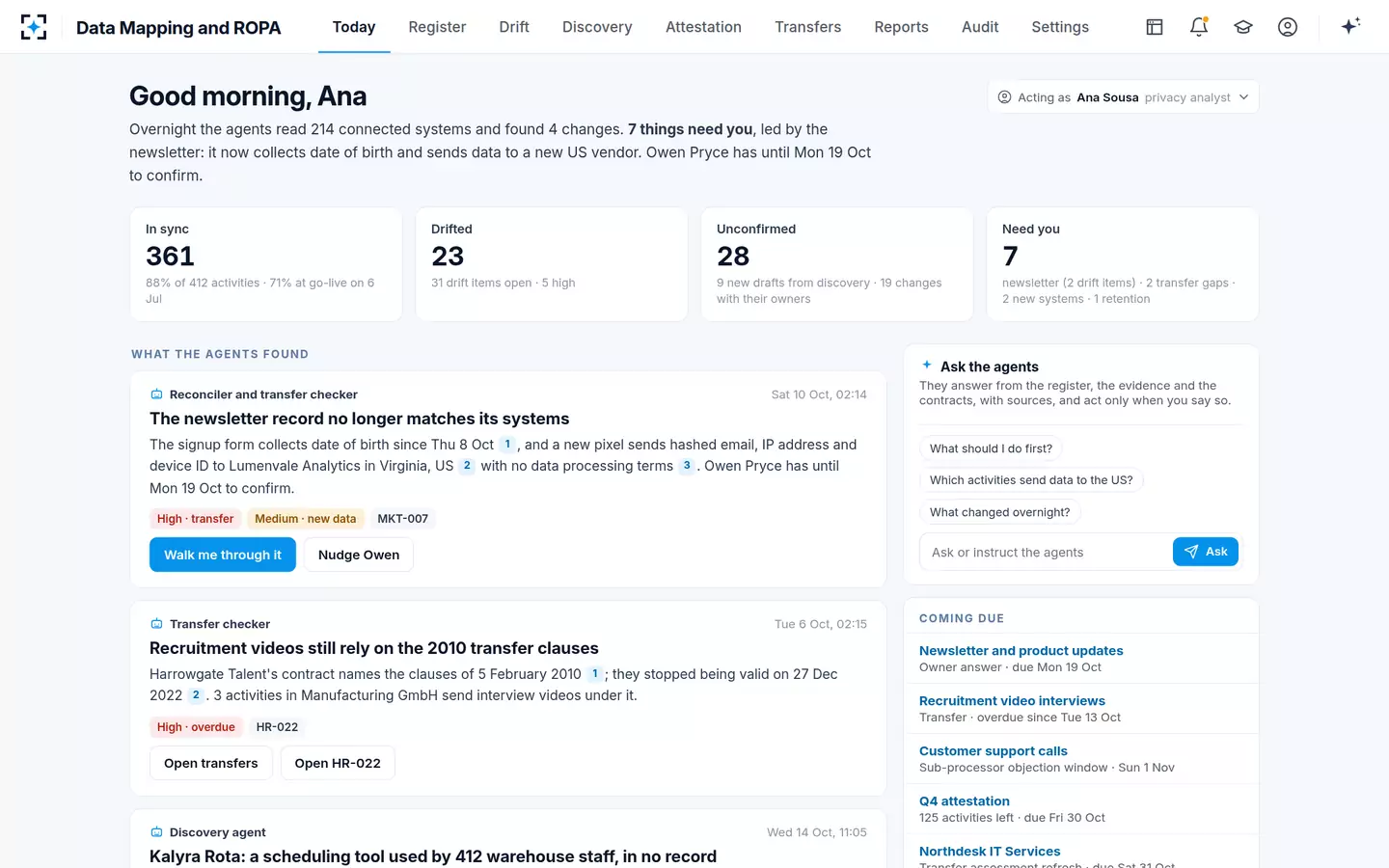Open the notifications bell

point(1199,27)
